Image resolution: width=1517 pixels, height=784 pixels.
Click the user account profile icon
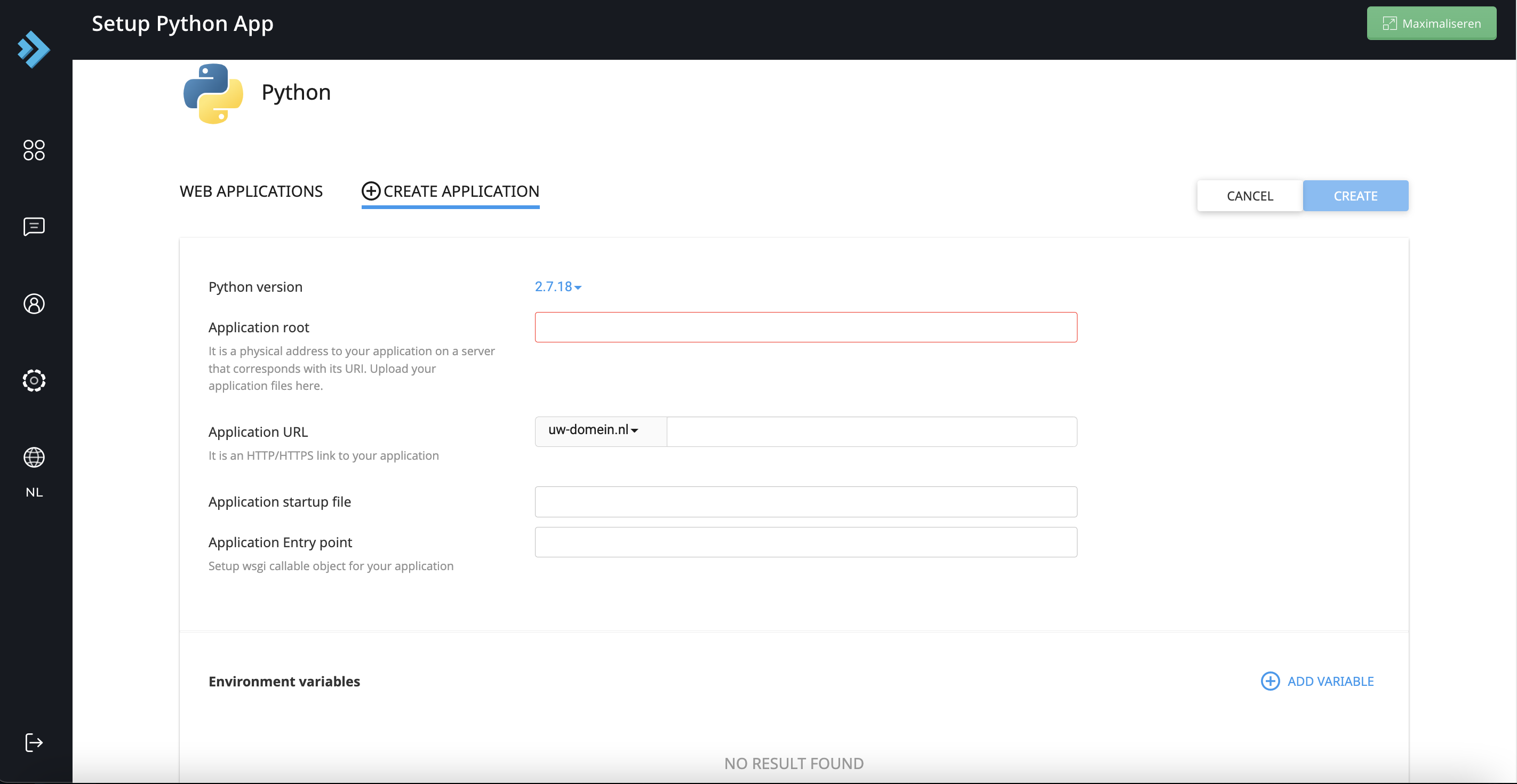[x=34, y=304]
